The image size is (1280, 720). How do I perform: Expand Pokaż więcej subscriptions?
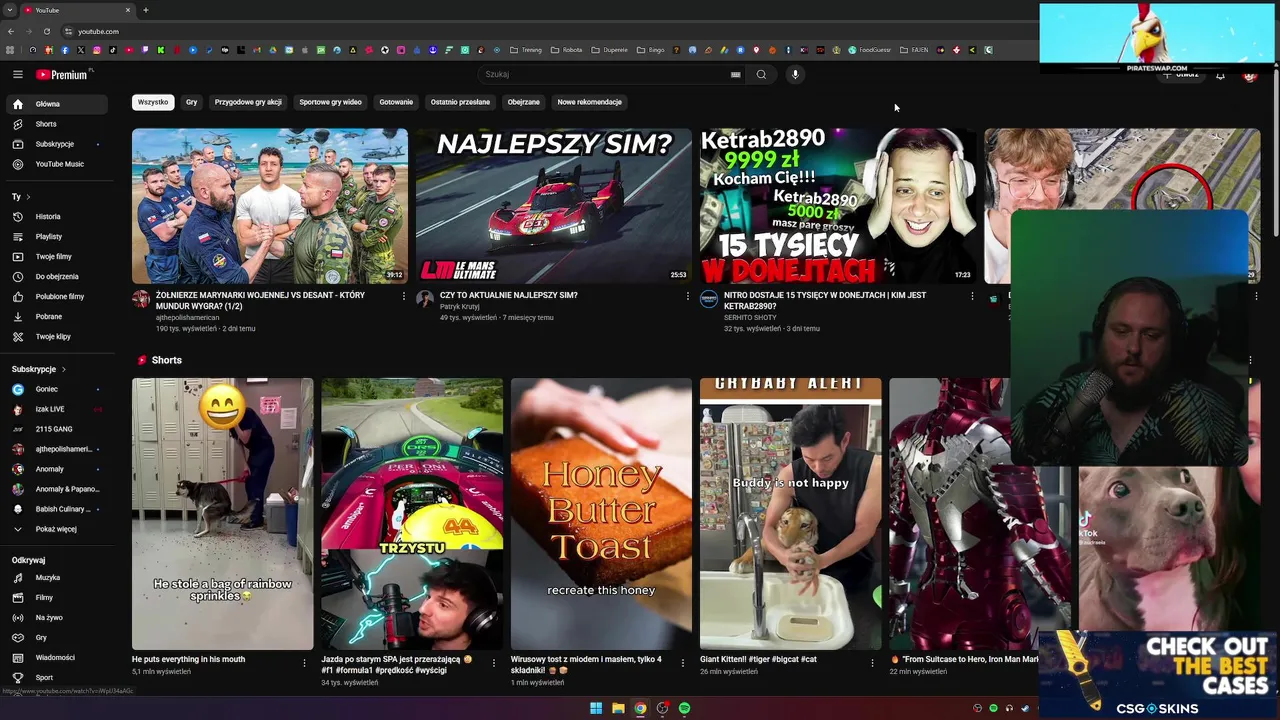click(x=57, y=529)
